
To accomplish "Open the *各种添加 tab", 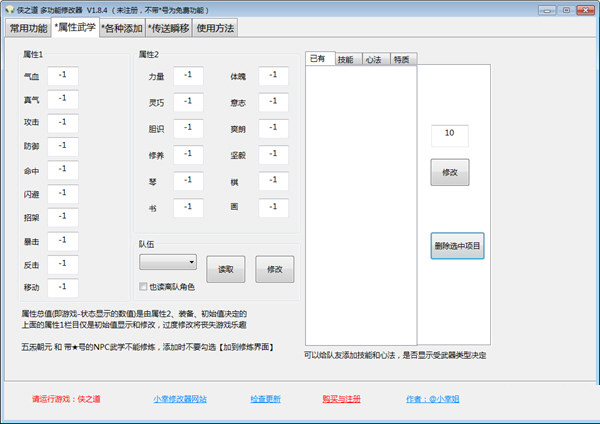I will tap(122, 28).
